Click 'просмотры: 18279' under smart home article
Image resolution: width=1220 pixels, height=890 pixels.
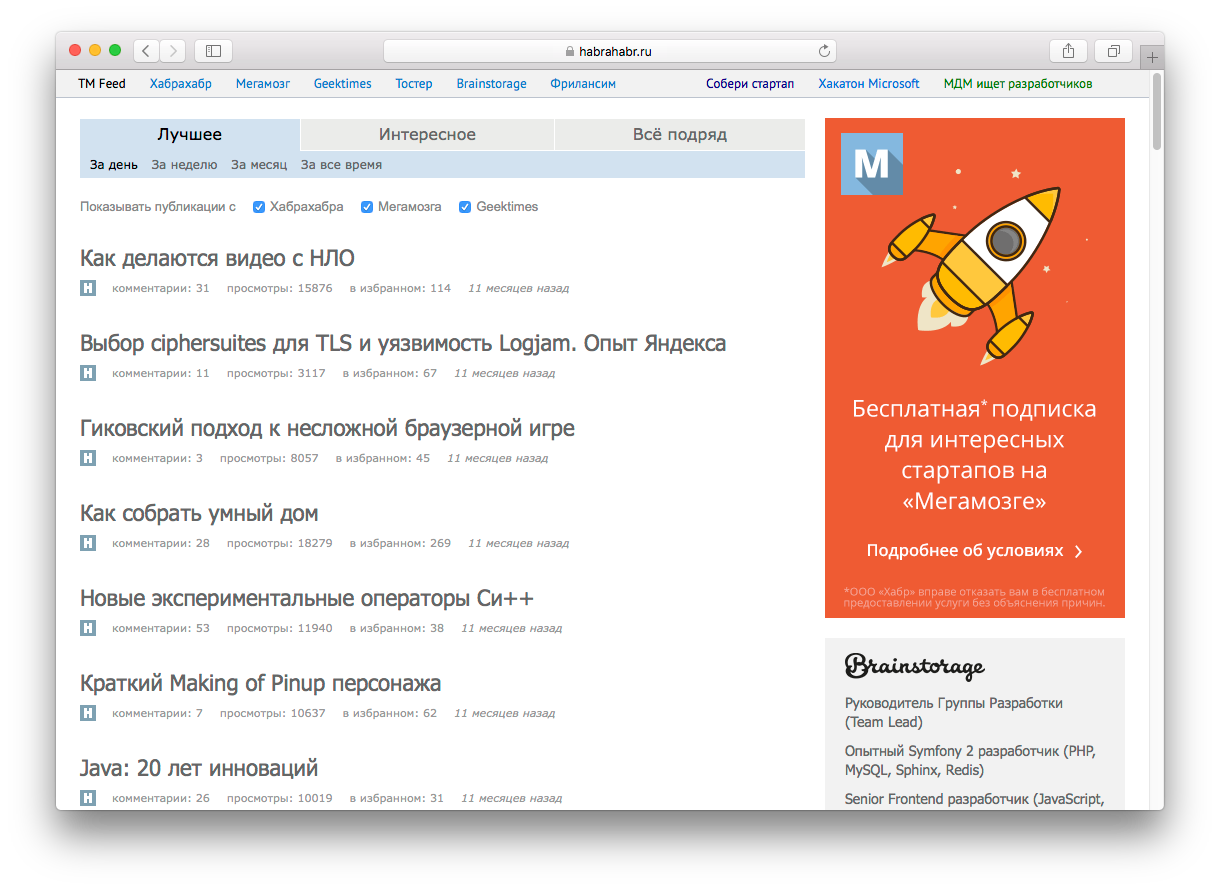tap(279, 543)
